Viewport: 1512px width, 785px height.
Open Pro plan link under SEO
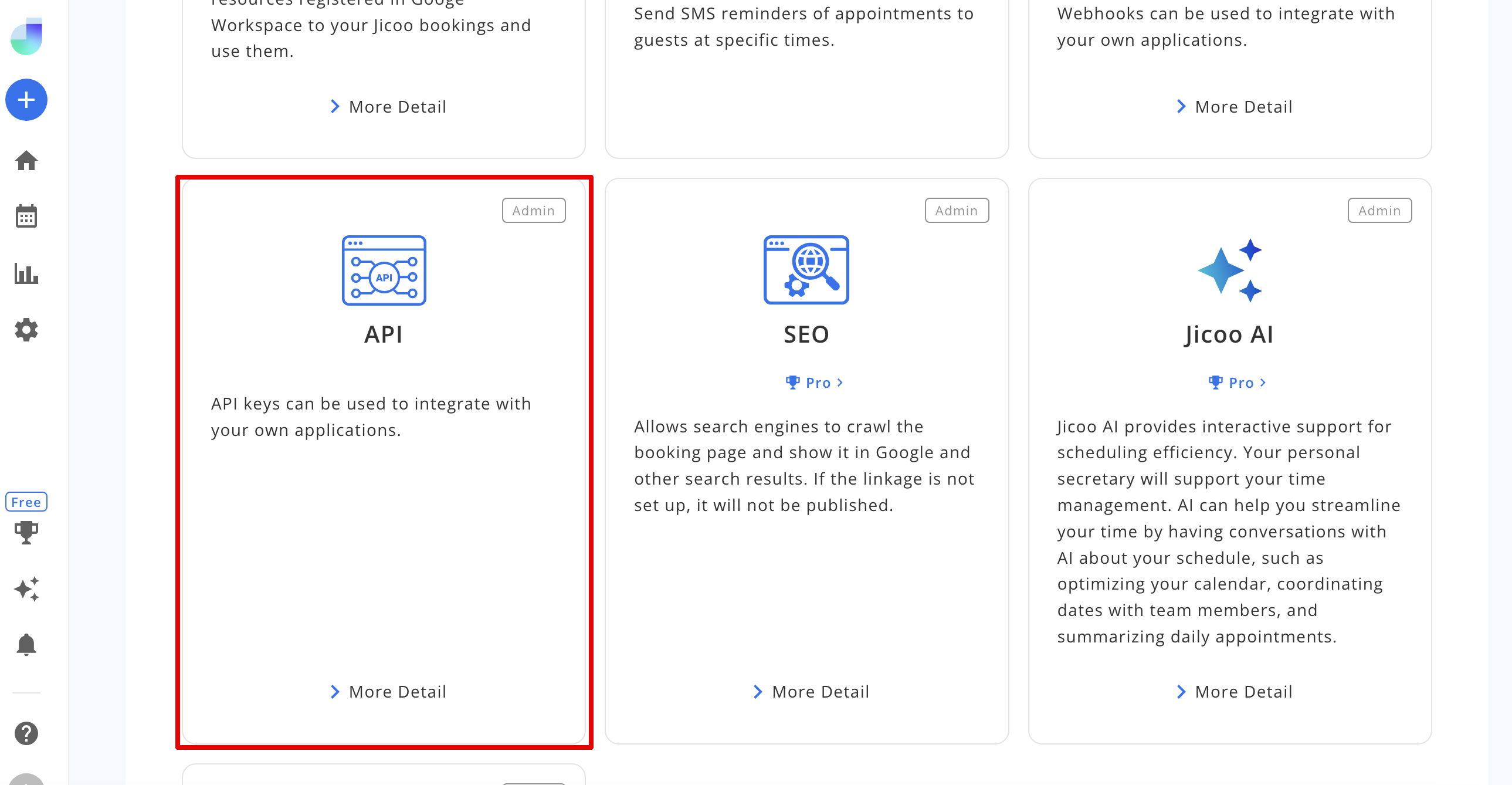[x=814, y=383]
